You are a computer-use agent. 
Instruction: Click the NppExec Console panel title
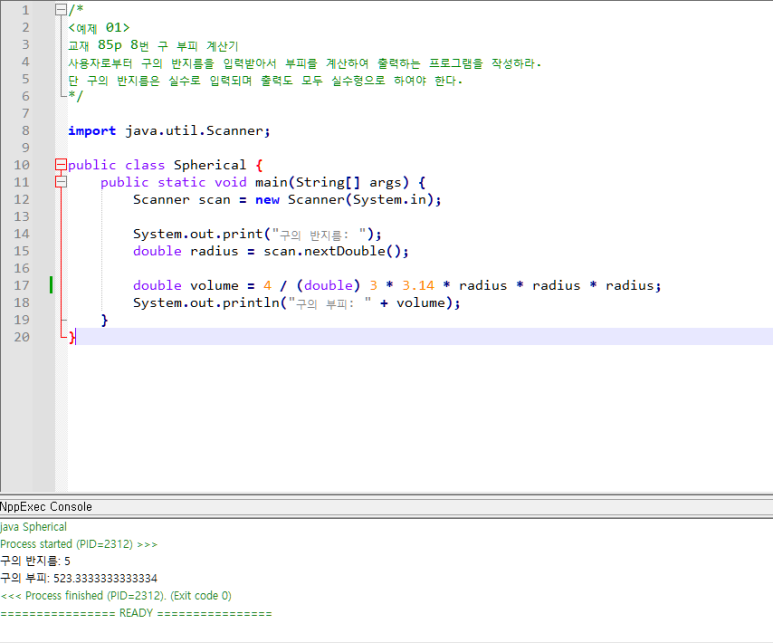pyautogui.click(x=46, y=507)
